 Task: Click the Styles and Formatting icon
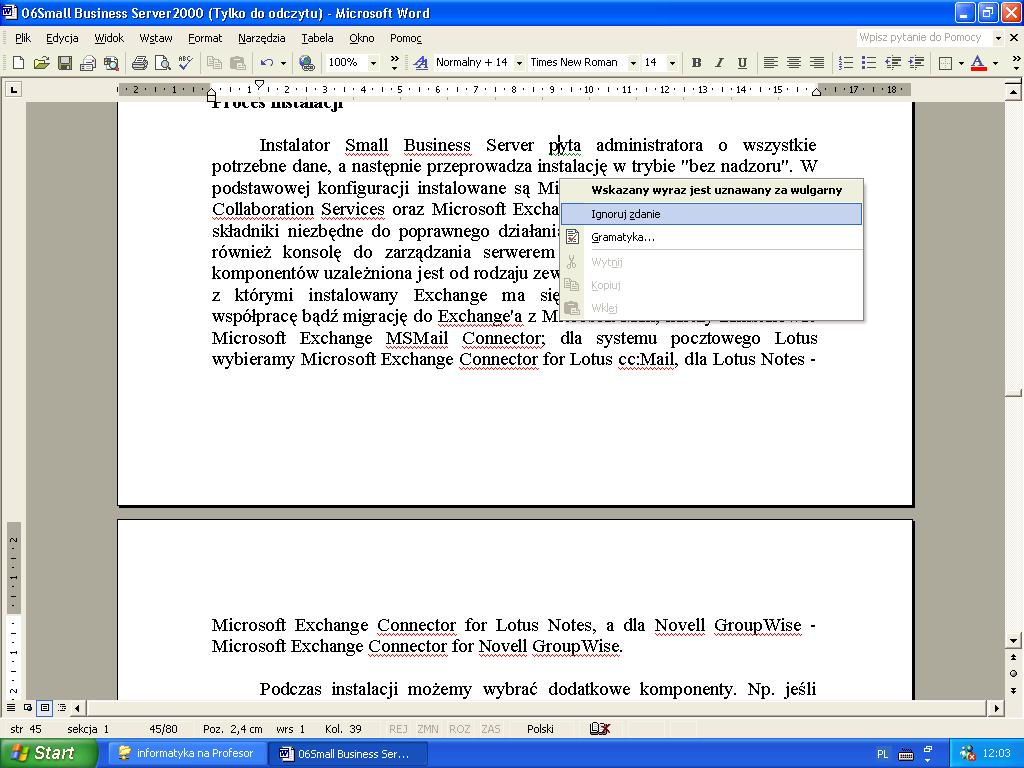(421, 63)
